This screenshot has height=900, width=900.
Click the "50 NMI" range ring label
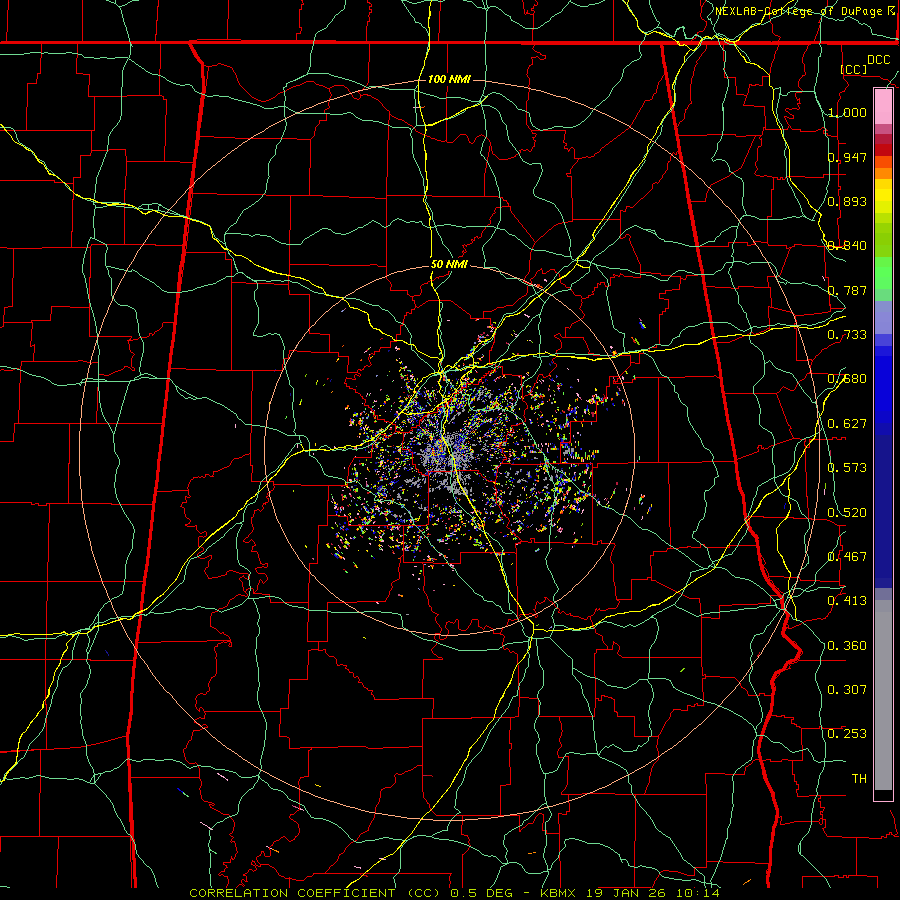449,264
